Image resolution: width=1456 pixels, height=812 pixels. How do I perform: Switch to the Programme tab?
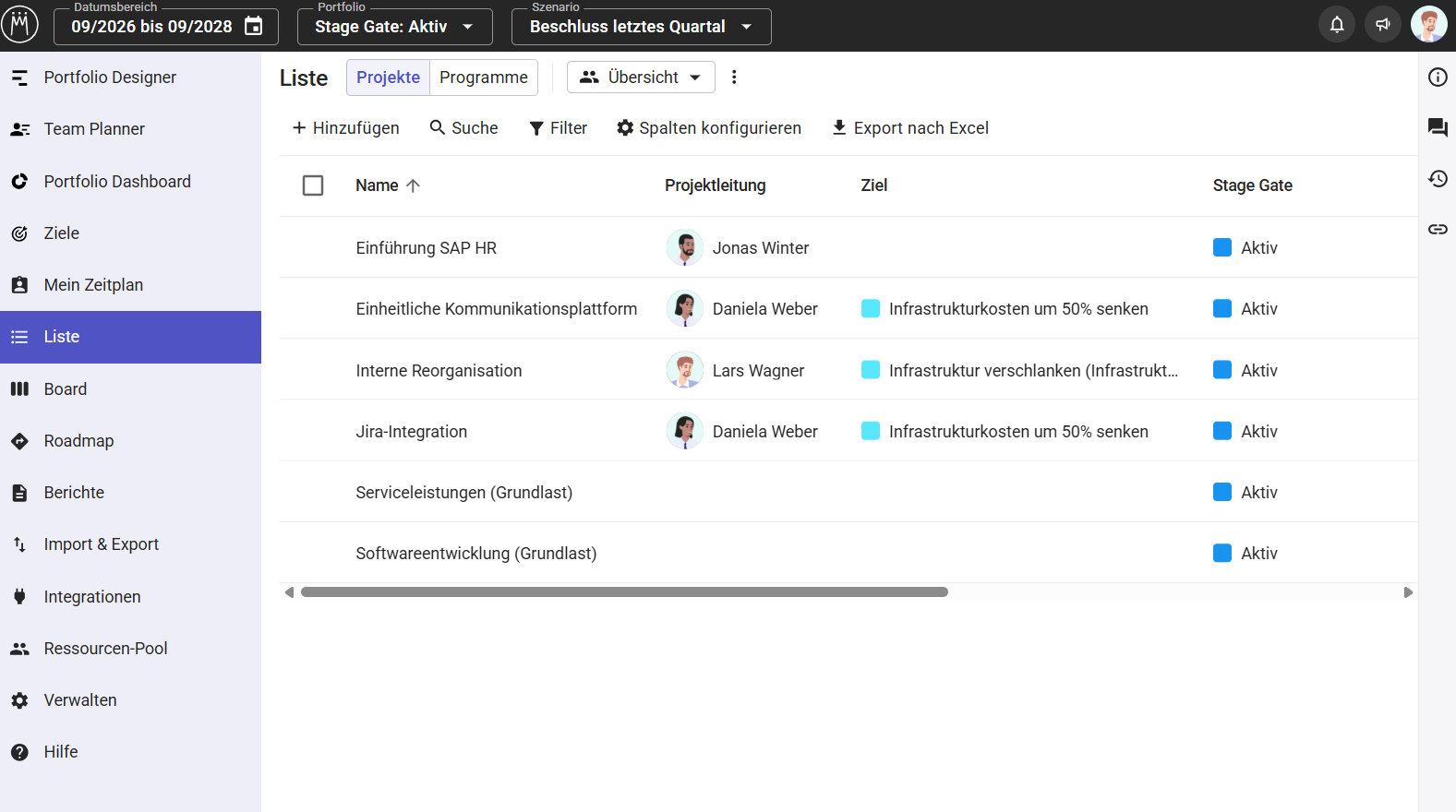click(x=484, y=78)
